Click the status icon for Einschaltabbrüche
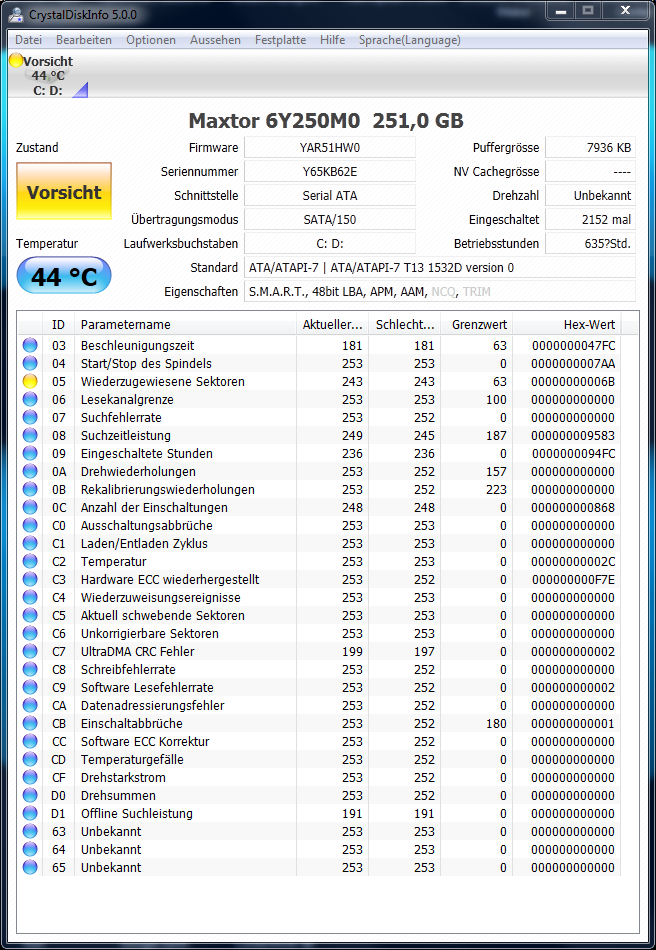 tap(30, 723)
